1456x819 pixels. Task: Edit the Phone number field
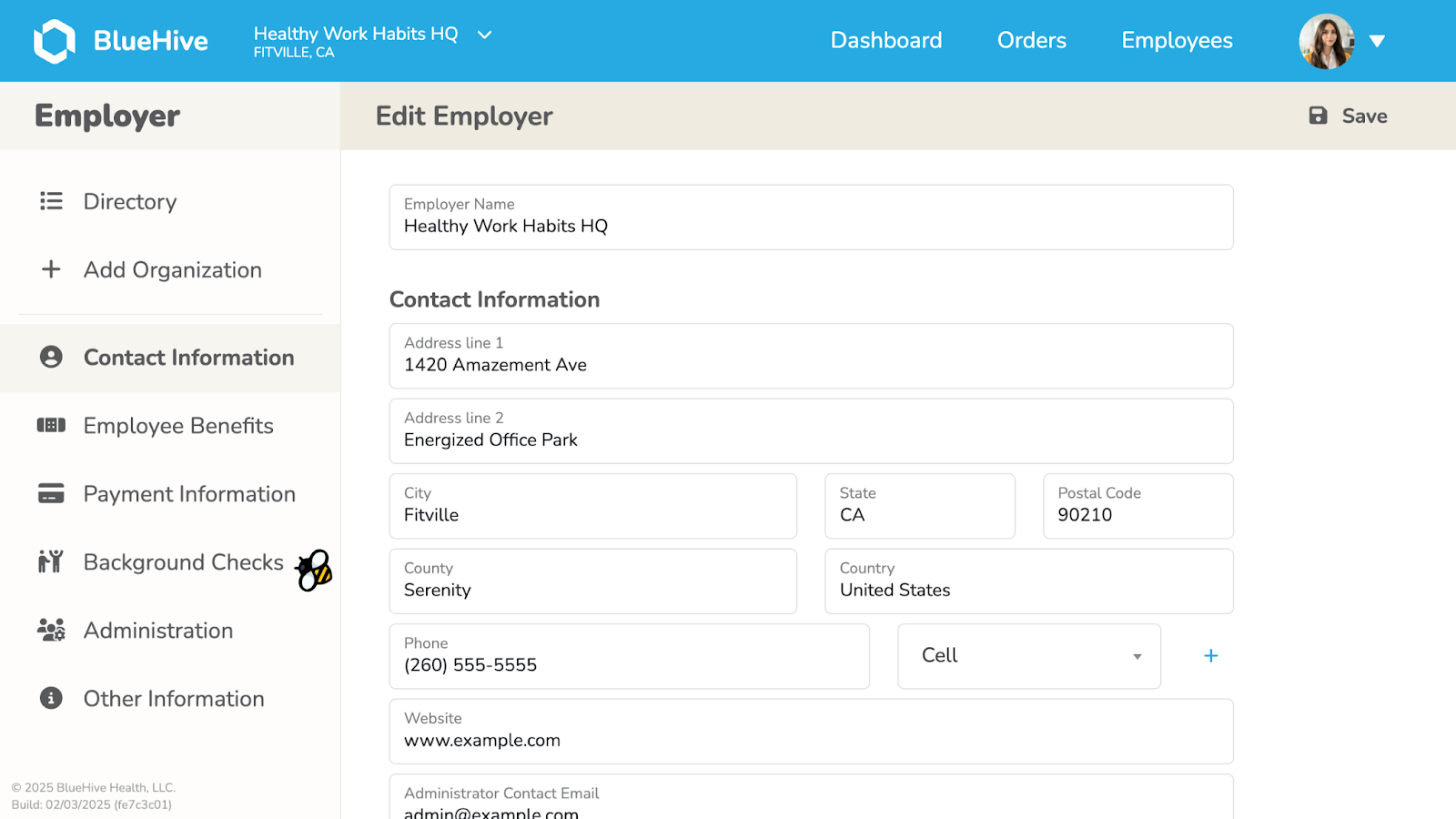pyautogui.click(x=630, y=656)
